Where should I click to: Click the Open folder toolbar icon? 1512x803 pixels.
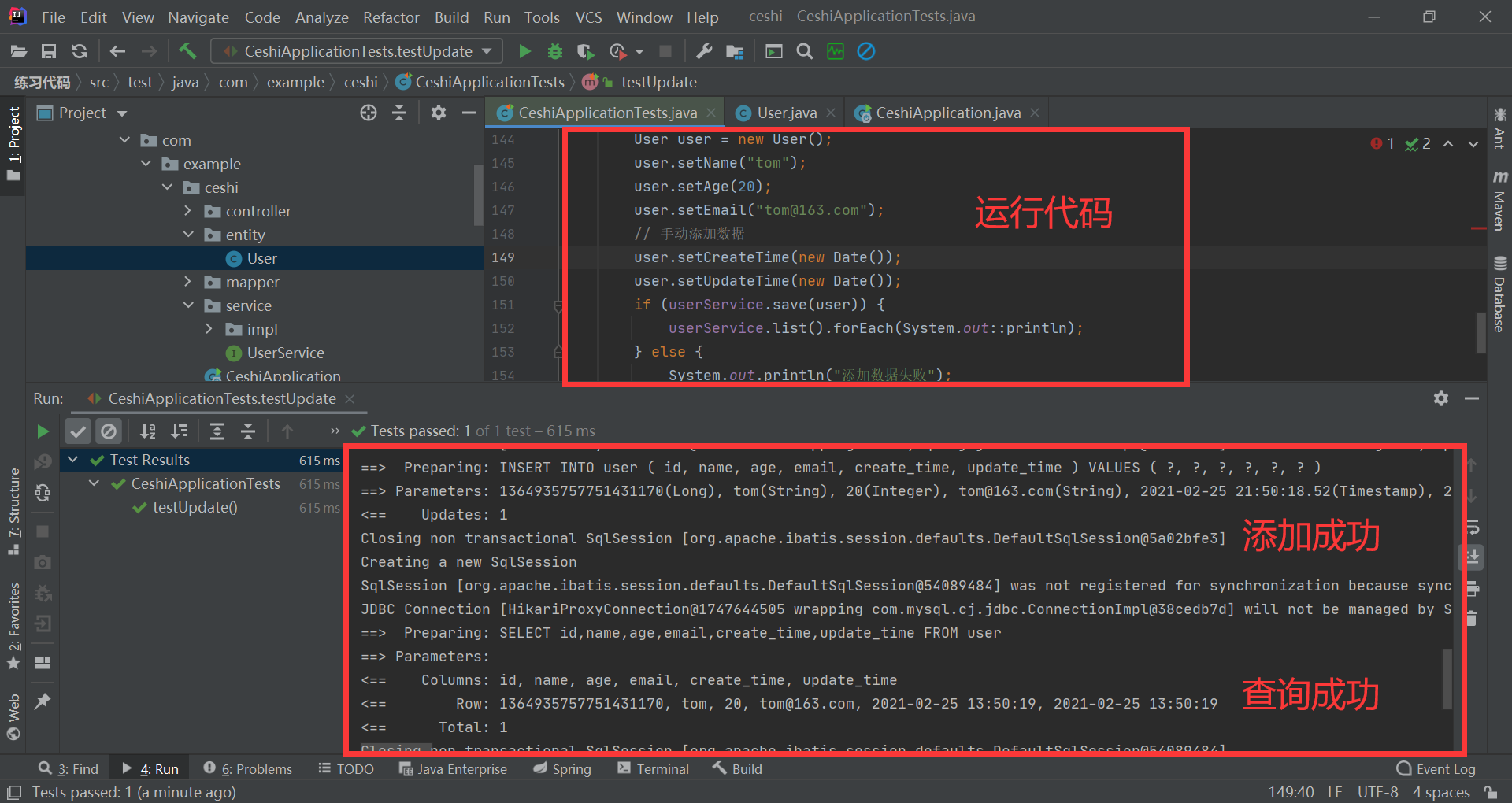click(19, 51)
